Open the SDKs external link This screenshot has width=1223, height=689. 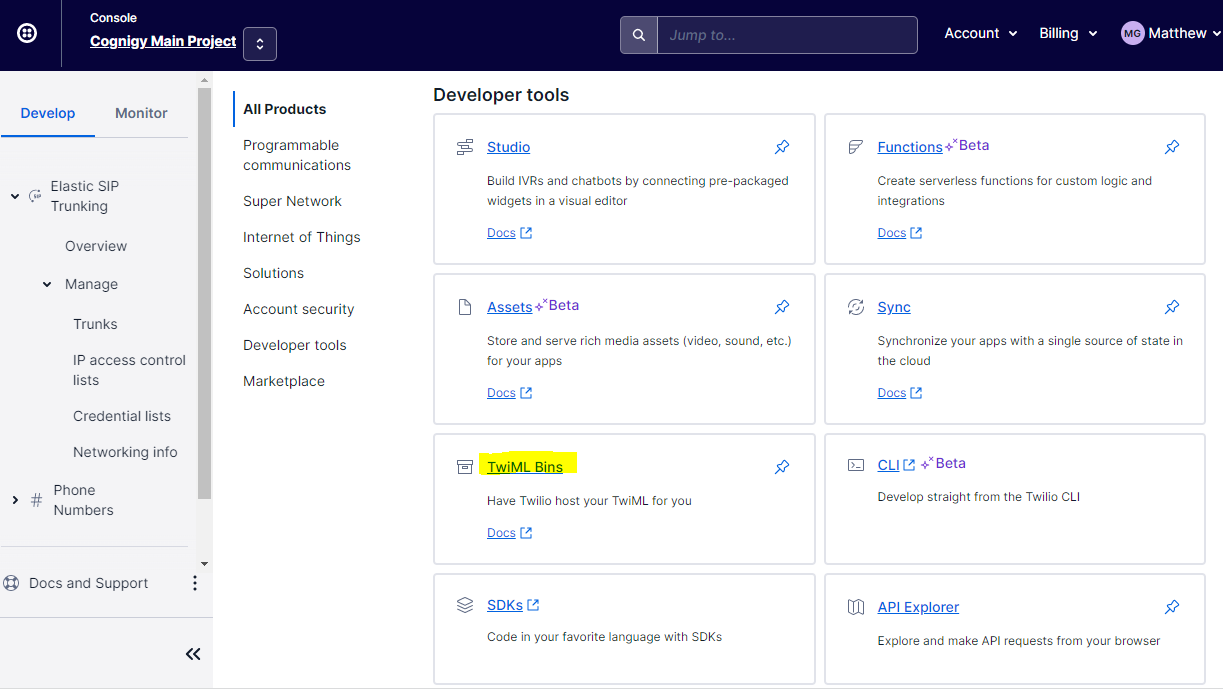click(x=513, y=605)
